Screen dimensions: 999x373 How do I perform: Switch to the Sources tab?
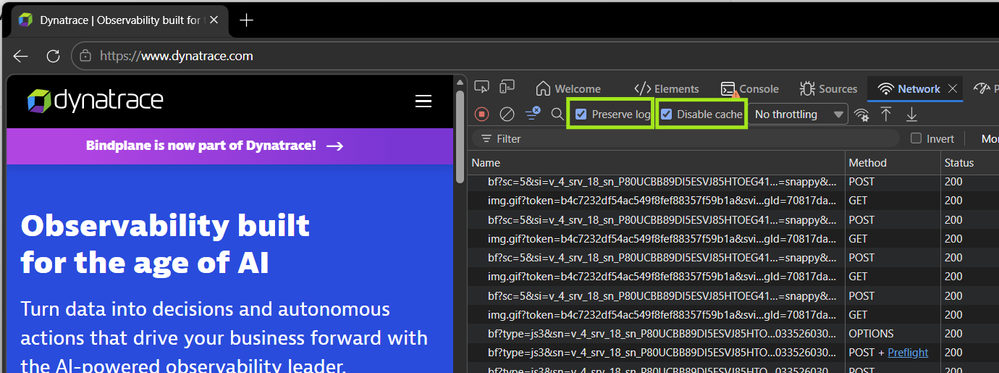coord(828,89)
